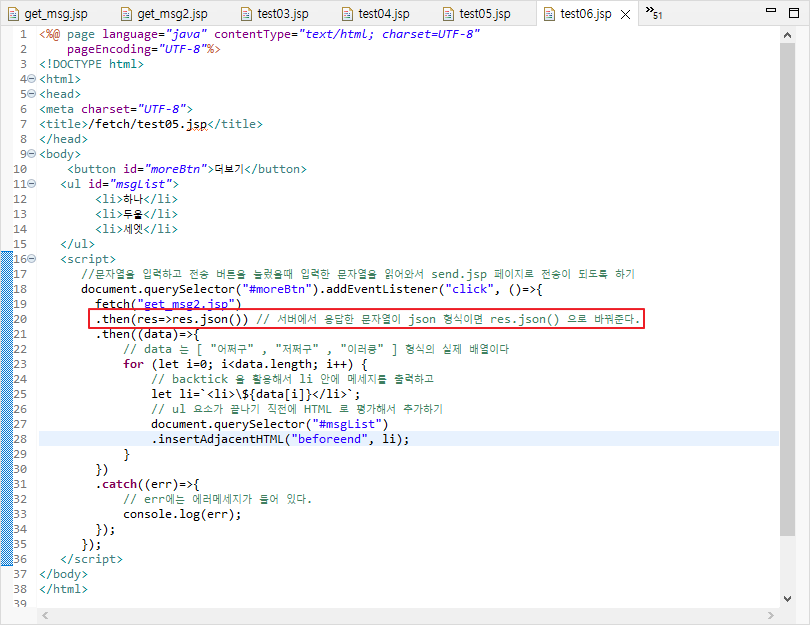Click the test05.jsp file icon
The height and width of the screenshot is (625, 810).
(x=449, y=14)
